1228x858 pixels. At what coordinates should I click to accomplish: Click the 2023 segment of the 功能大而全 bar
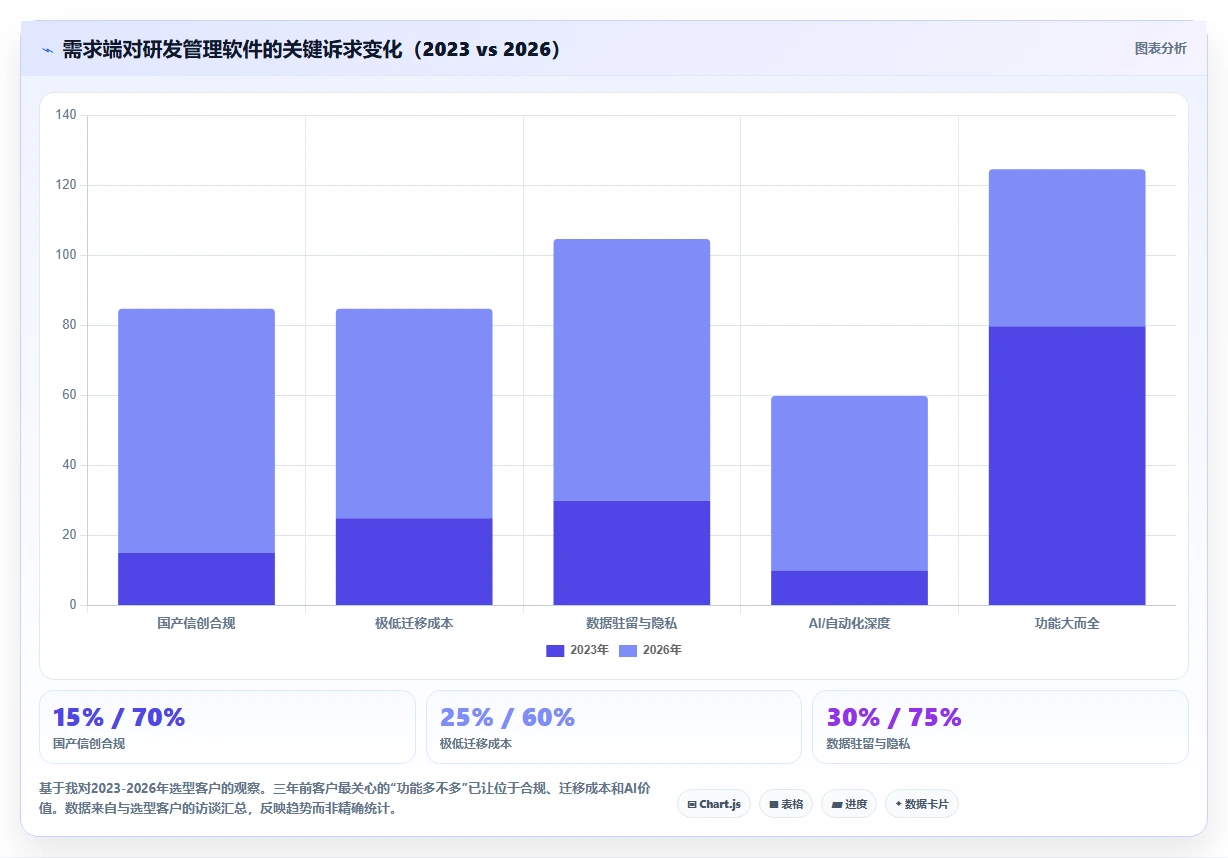point(1067,466)
